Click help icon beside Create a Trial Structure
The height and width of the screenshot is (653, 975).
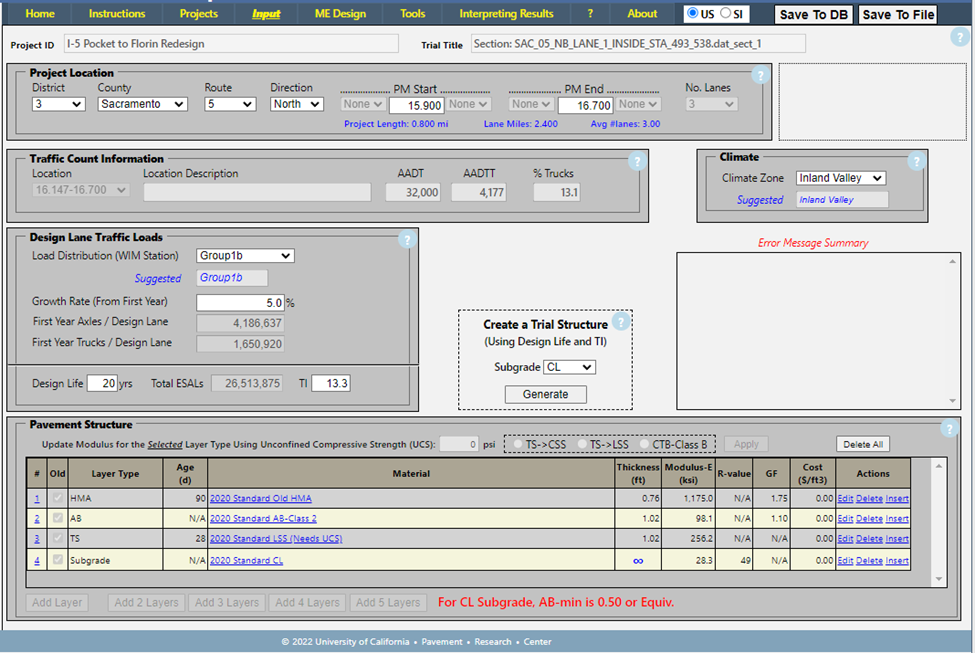point(620,322)
